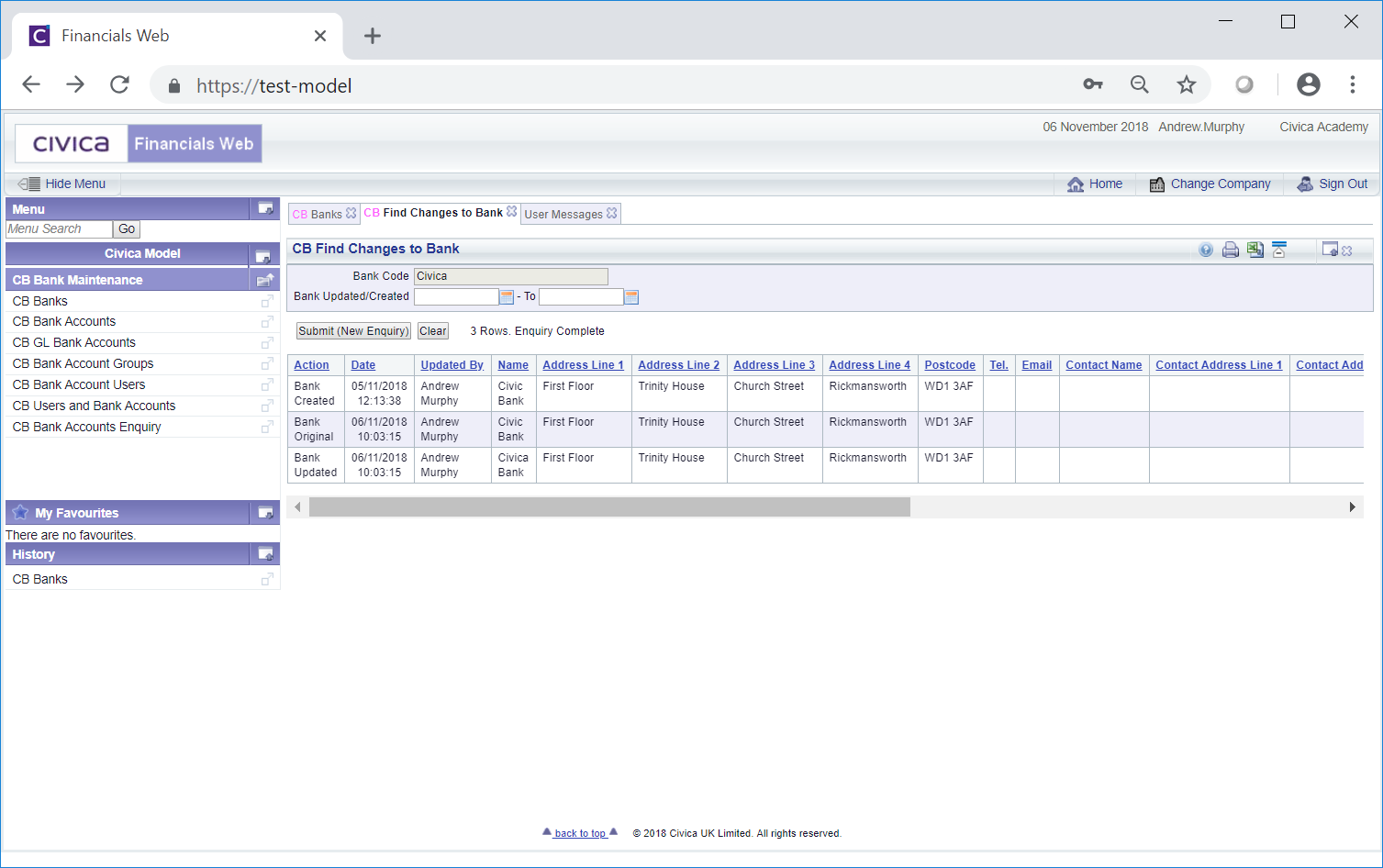Sort results by Action column

(311, 365)
